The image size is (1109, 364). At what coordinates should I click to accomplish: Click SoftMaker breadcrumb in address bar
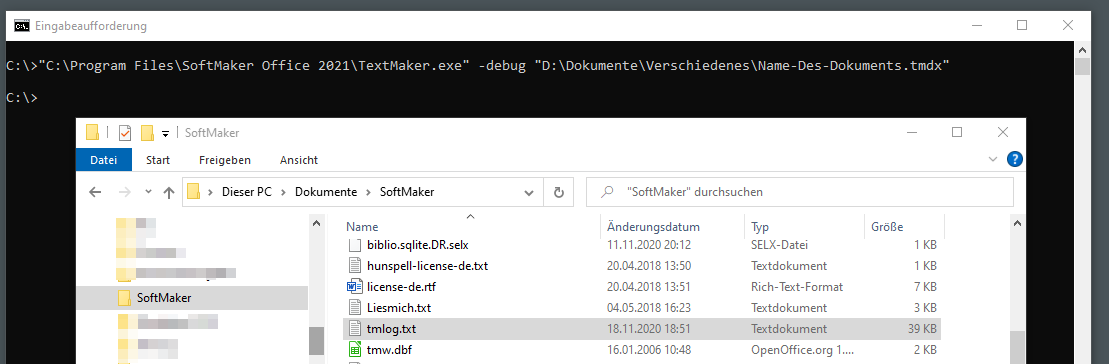(x=407, y=192)
